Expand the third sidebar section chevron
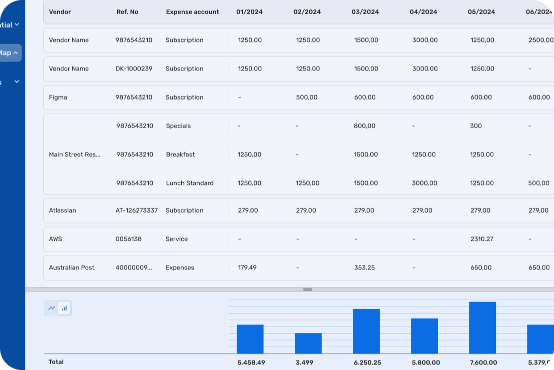Screen dimensions: 554x370 [17, 82]
